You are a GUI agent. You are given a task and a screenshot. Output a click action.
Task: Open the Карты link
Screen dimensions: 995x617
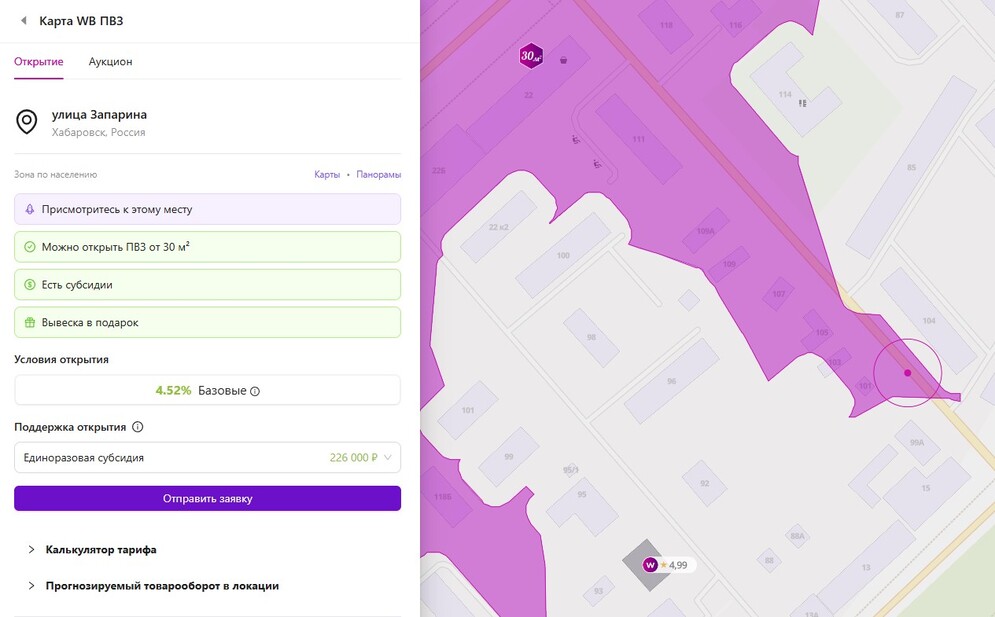click(327, 175)
